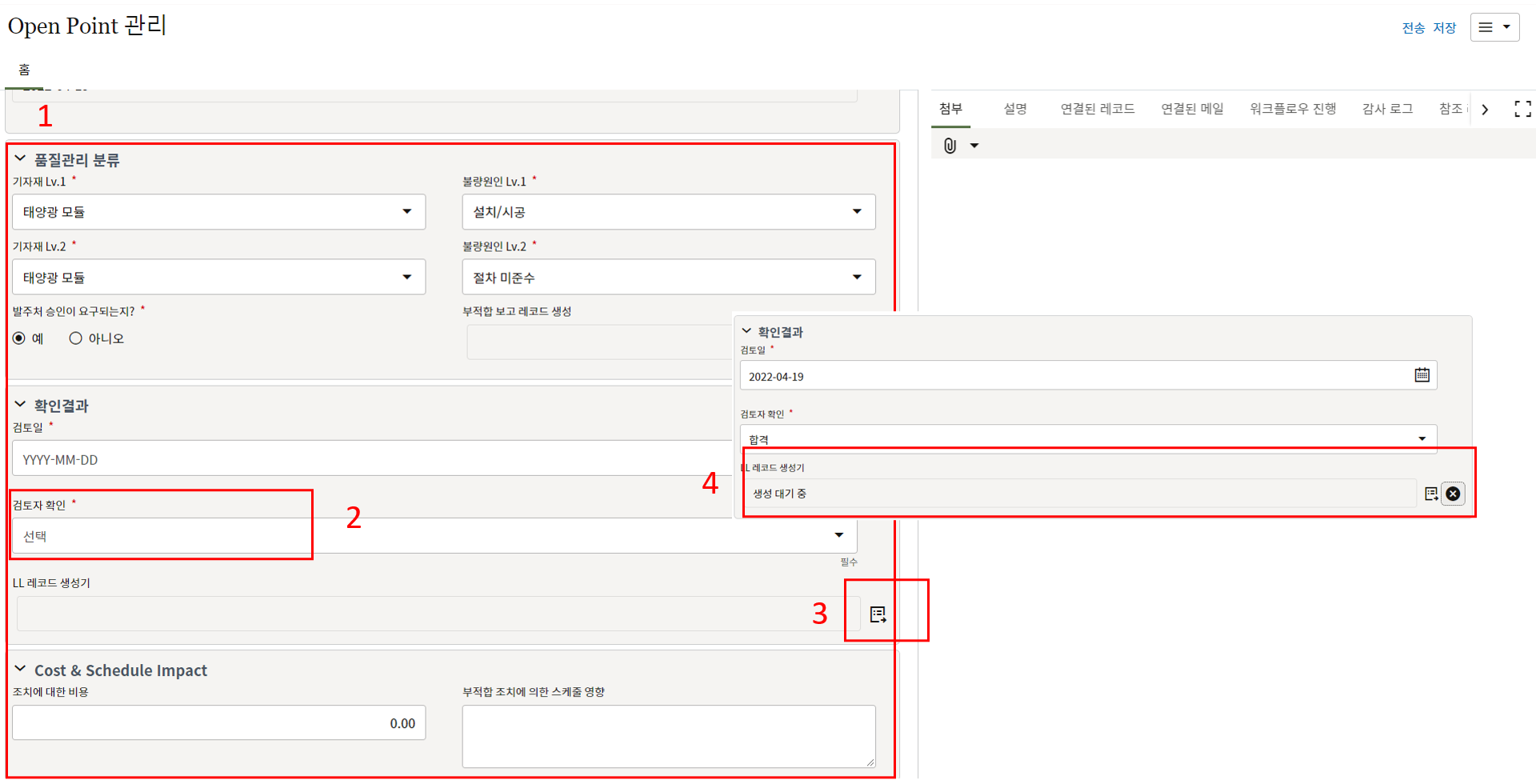The width and height of the screenshot is (1536, 784).
Task: Click the LL 레코드 생성기 create-record icon
Action: click(x=878, y=614)
